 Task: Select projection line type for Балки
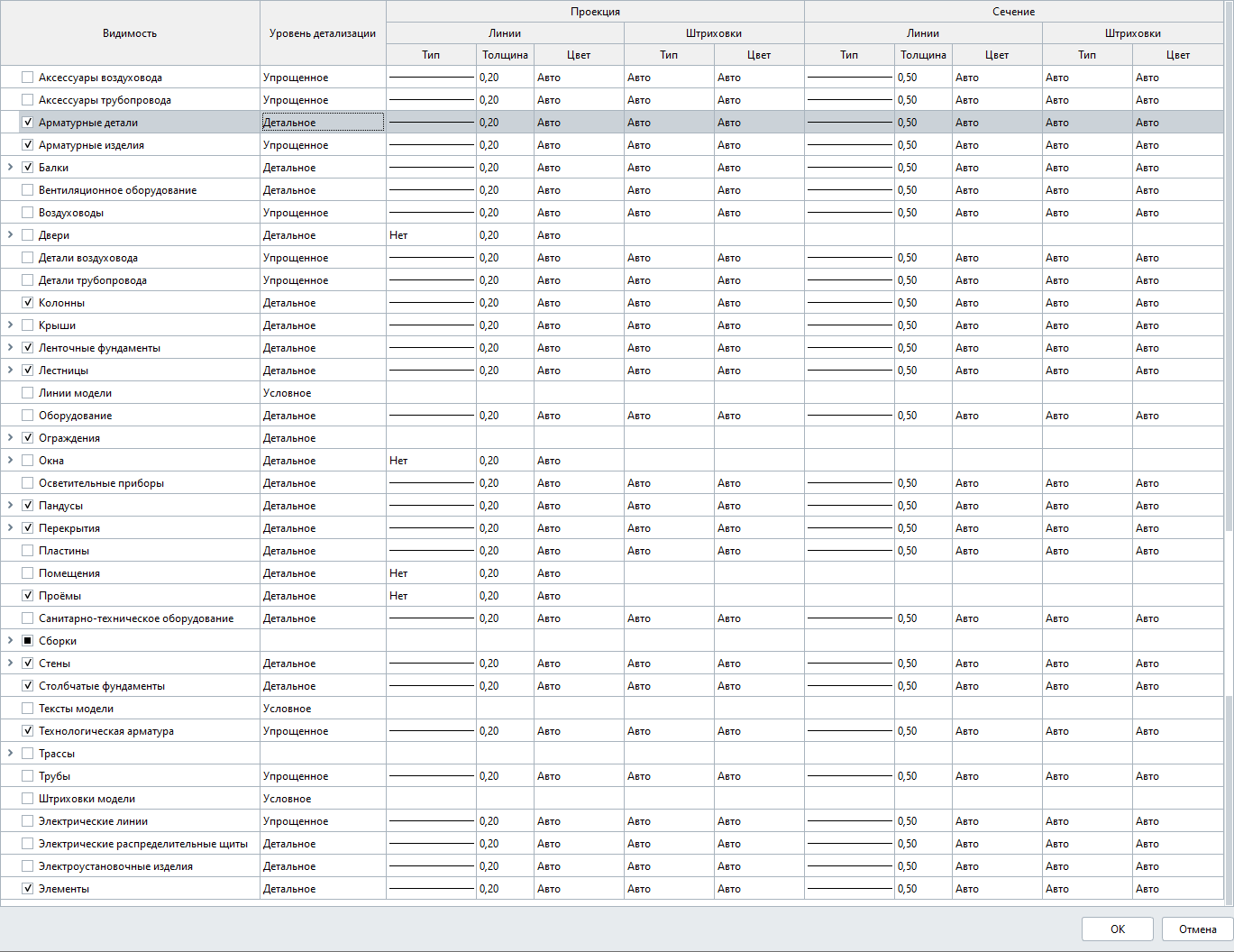(431, 168)
